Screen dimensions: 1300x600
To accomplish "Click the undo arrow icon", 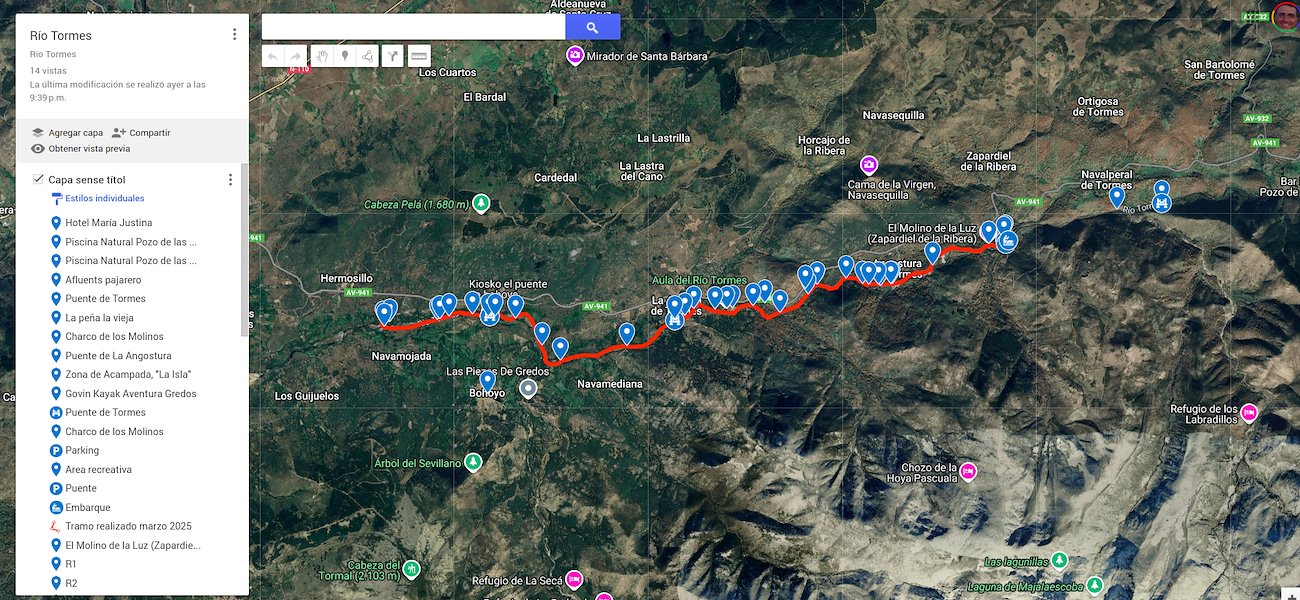I will pyautogui.click(x=273, y=56).
